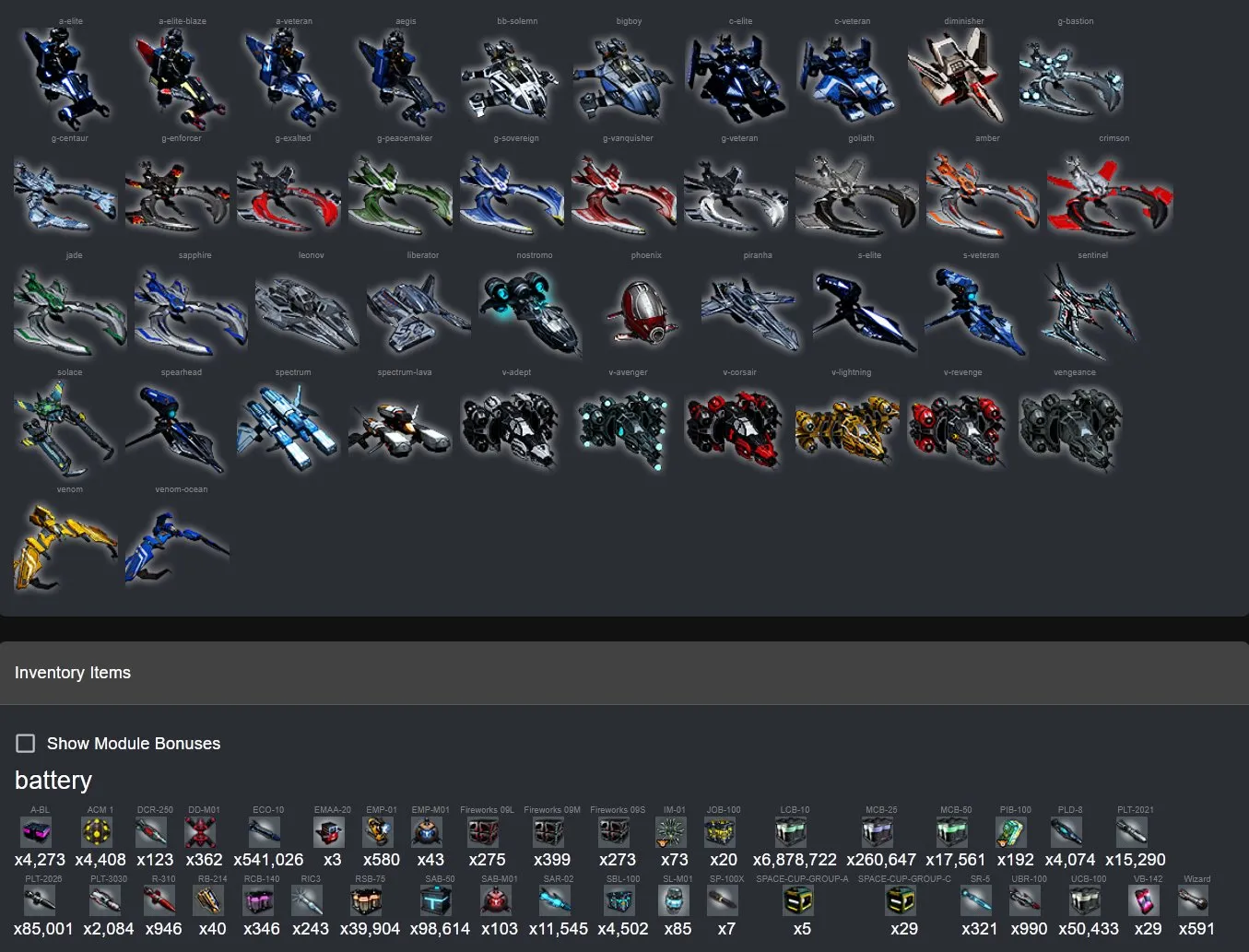Choose the golden venom ship
Image resolution: width=1249 pixels, height=952 pixels.
coord(65,546)
